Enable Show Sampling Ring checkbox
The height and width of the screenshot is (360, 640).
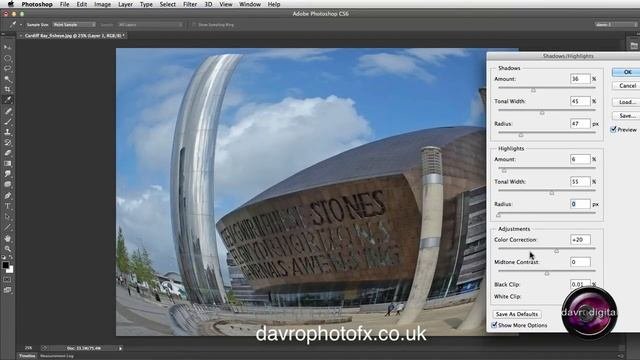(194, 25)
